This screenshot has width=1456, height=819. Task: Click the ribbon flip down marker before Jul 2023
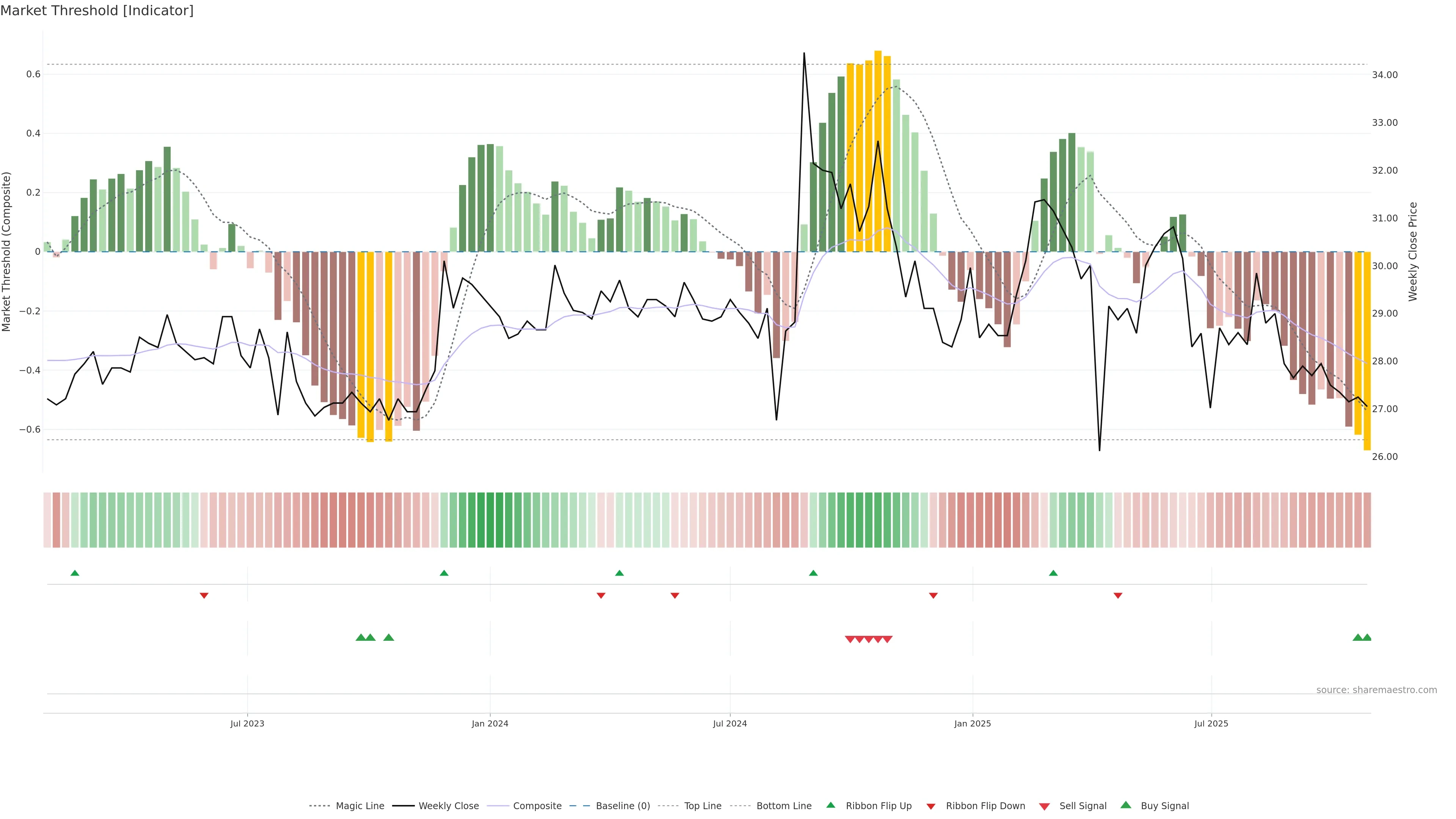(x=204, y=596)
